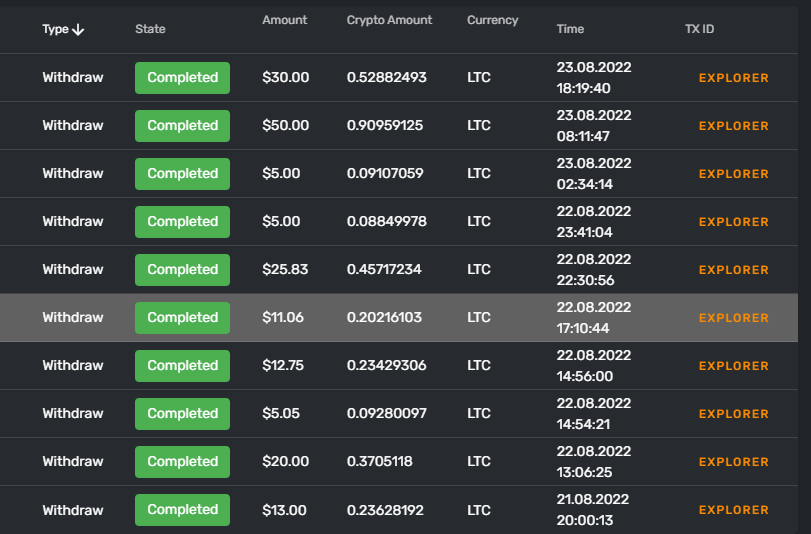Open EXPLORER link for $30.00 withdrawal

click(x=733, y=78)
